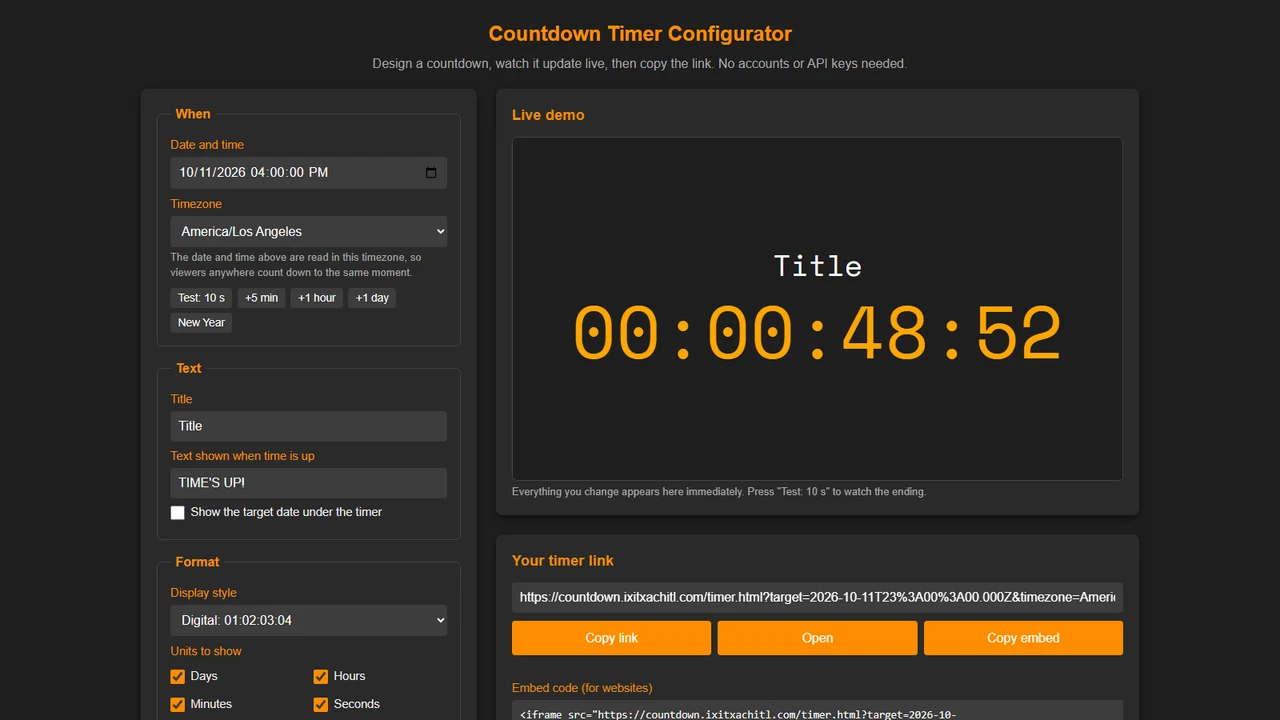
Task: Open the Timezone dropdown
Action: coord(309,231)
